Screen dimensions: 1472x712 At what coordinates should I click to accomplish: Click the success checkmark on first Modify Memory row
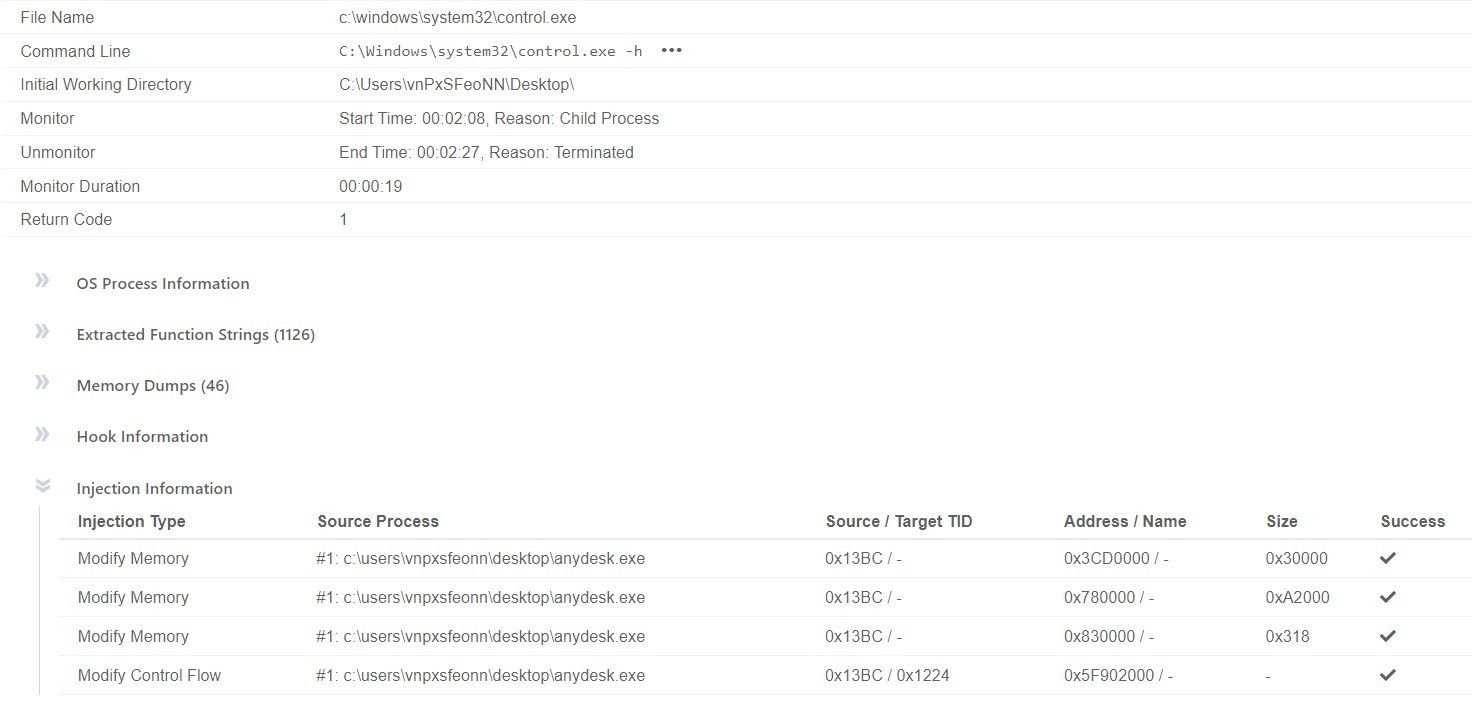point(1387,558)
